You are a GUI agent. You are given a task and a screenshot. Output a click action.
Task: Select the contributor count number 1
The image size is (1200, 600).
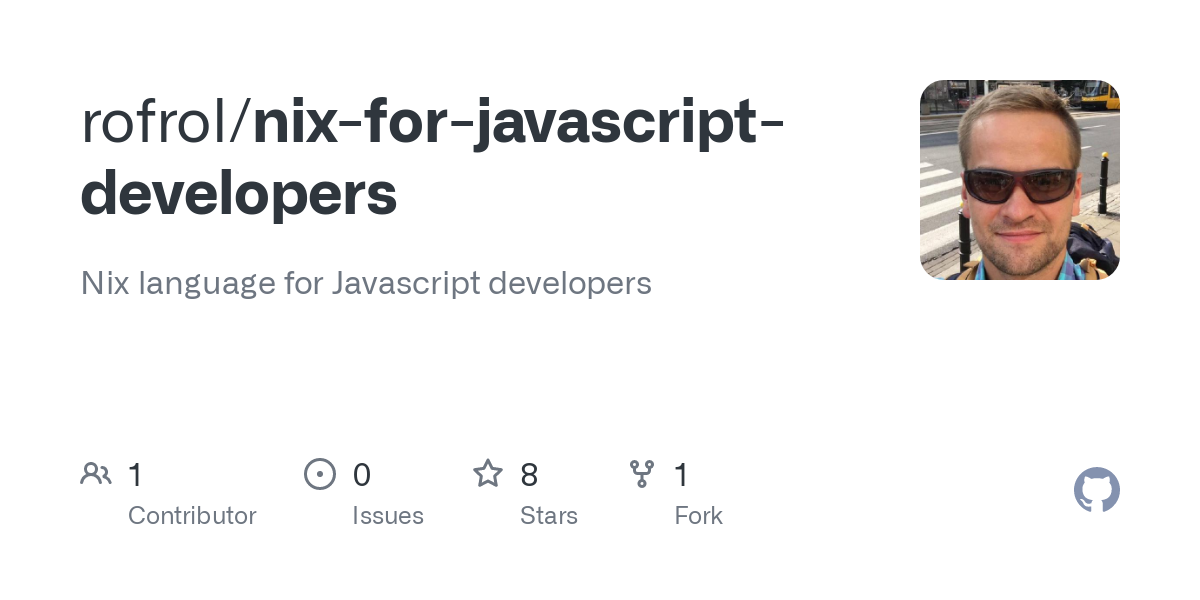[x=136, y=475]
